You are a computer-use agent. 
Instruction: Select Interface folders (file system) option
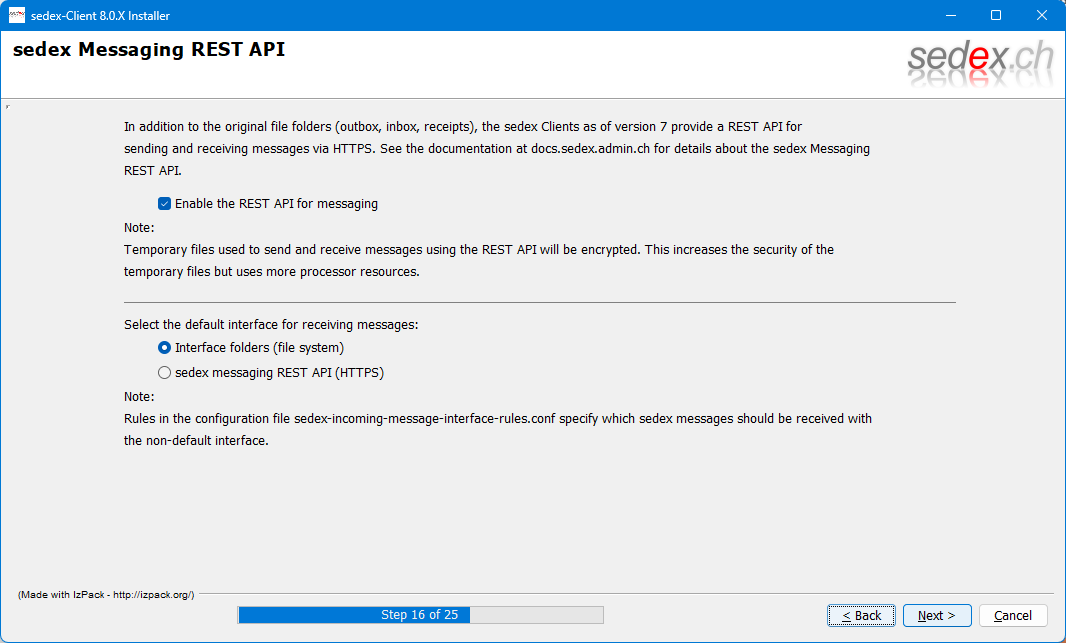[x=165, y=348]
